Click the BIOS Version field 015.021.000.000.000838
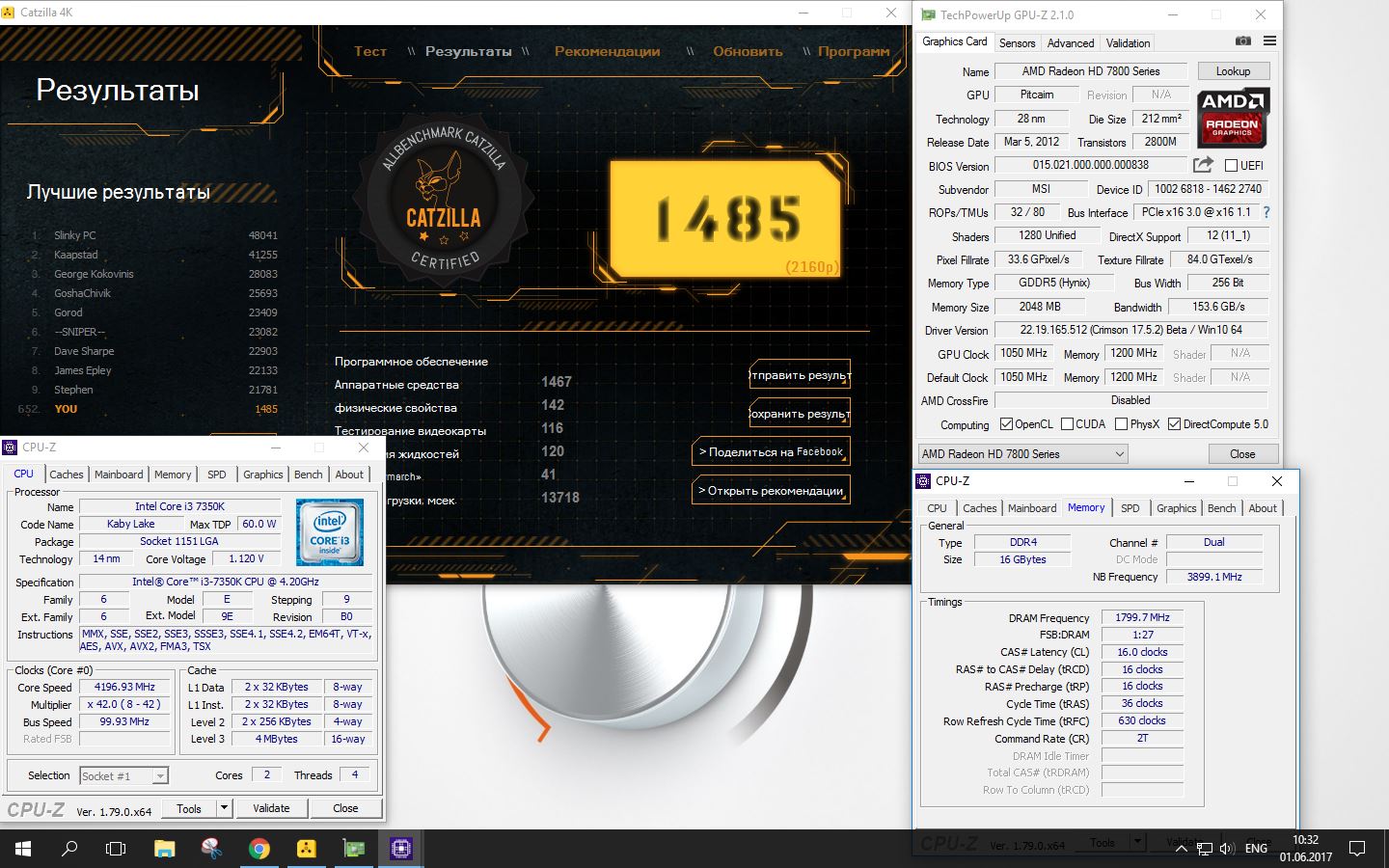This screenshot has width=1389, height=868. tap(1090, 166)
